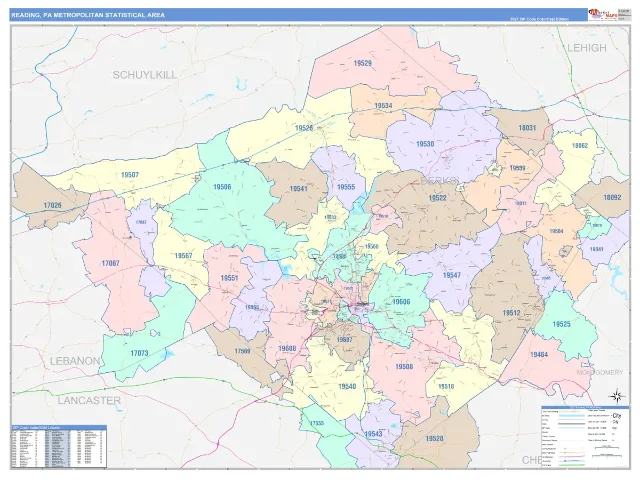
Task: Open the map legend box
Action: (x=585, y=437)
